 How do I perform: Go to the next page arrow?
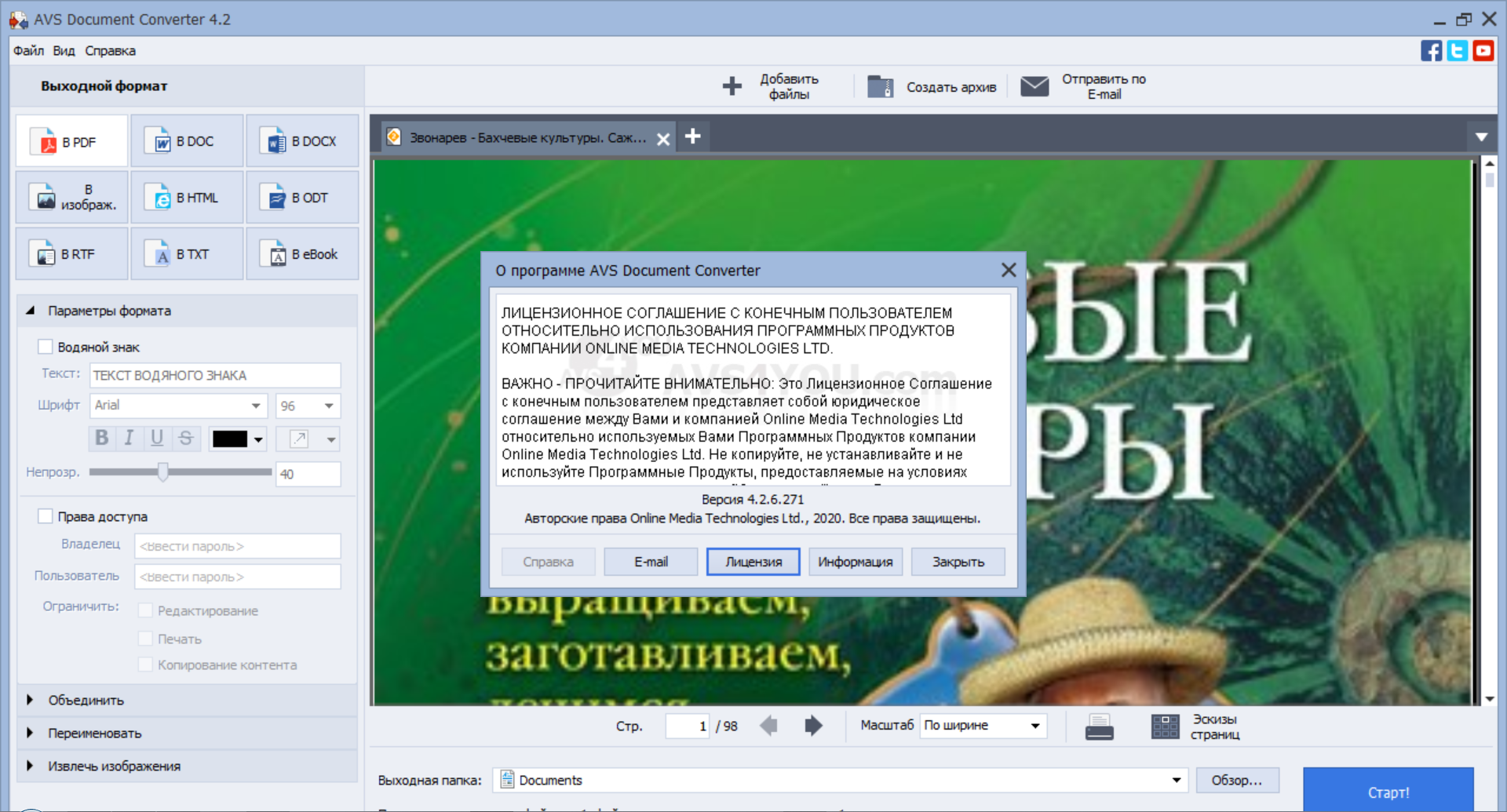[813, 726]
